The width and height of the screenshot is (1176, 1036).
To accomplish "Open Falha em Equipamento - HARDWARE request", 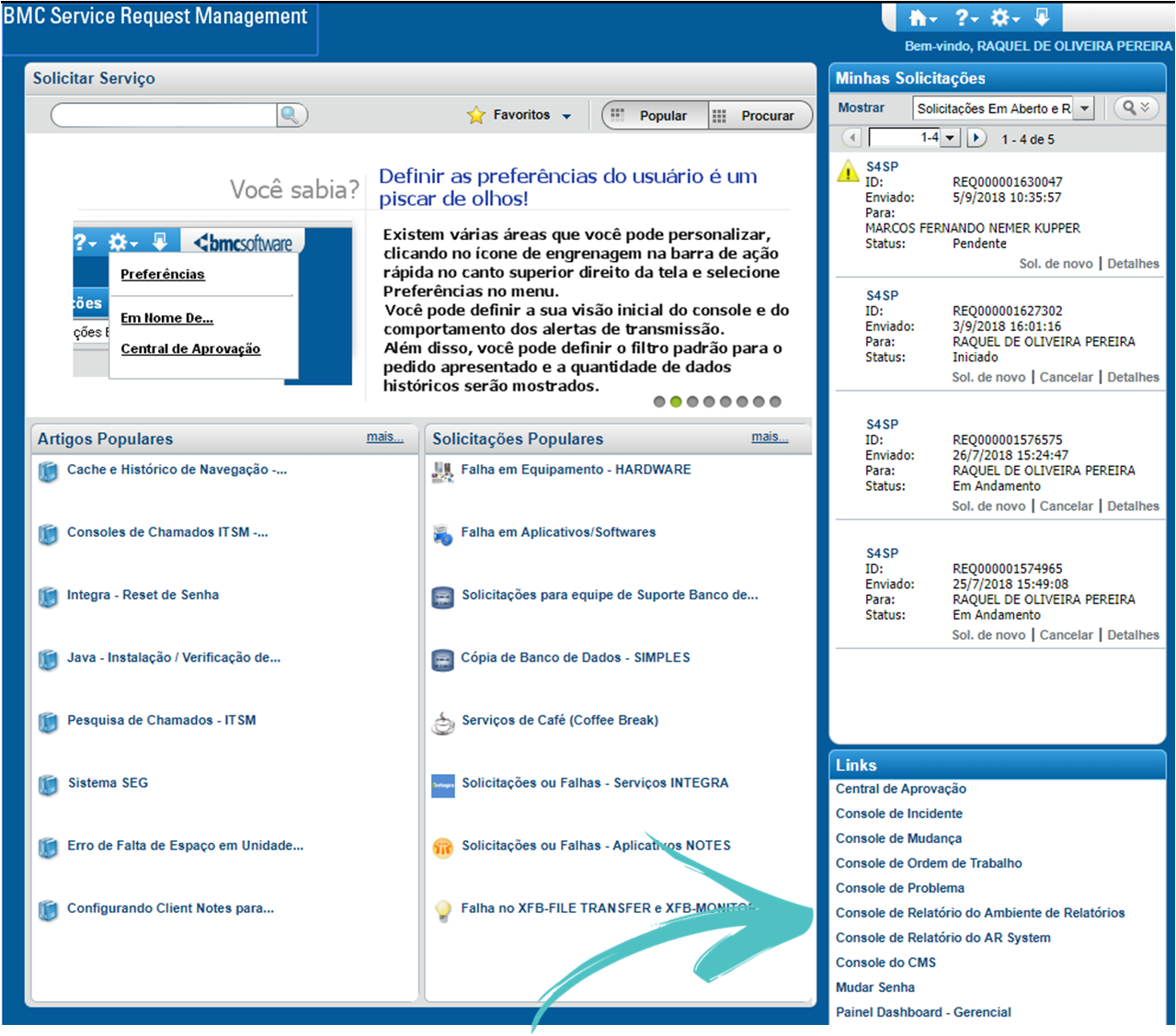I will pos(576,469).
